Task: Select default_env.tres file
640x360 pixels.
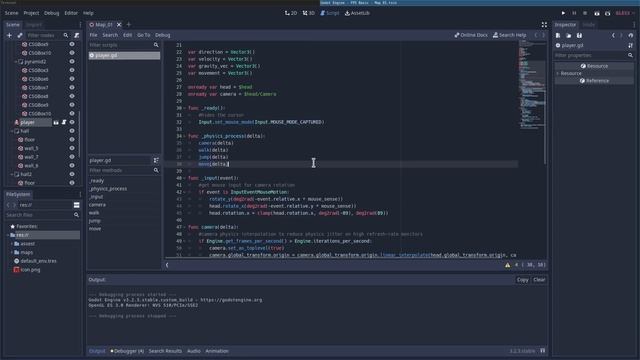Action: click(x=38, y=261)
